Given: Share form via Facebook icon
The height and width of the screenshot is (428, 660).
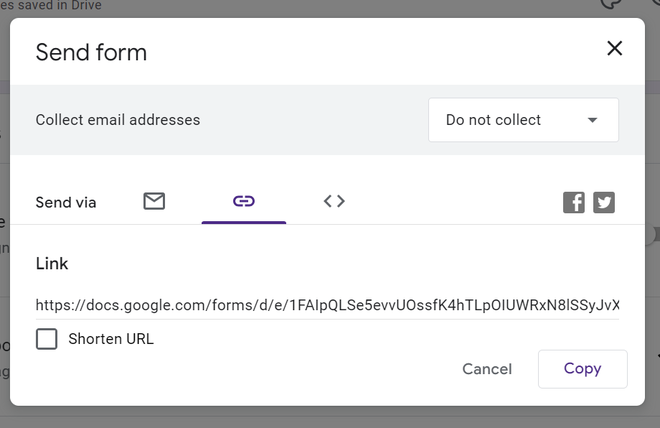Looking at the screenshot, I should [574, 202].
